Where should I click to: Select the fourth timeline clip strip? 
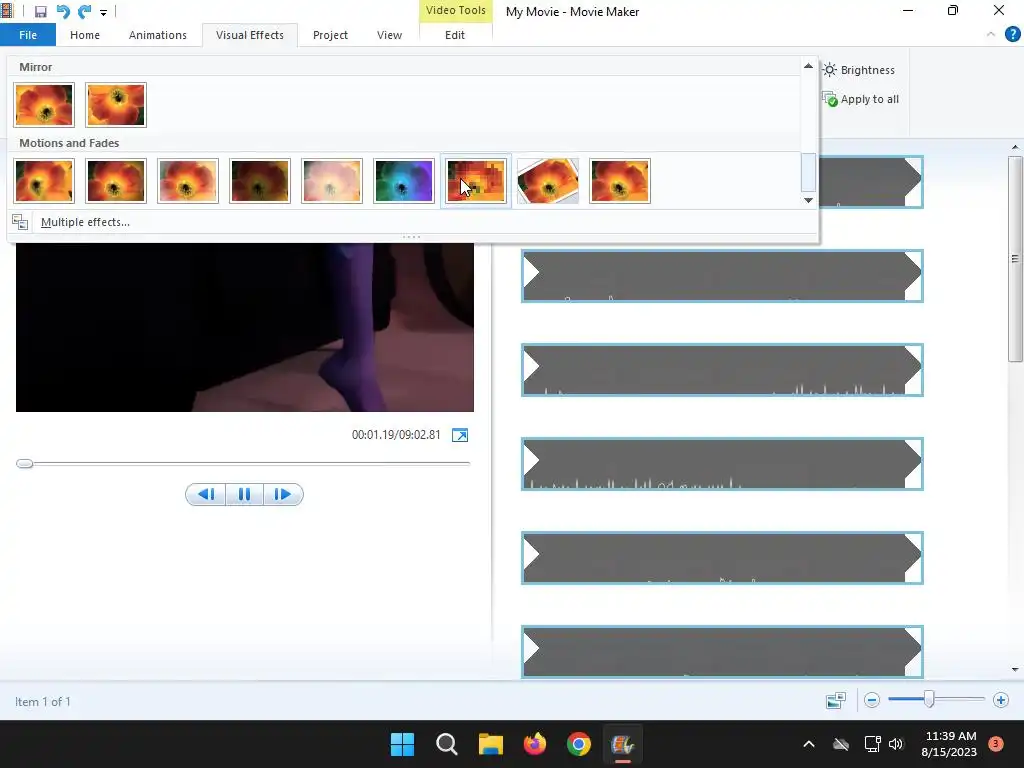click(722, 464)
